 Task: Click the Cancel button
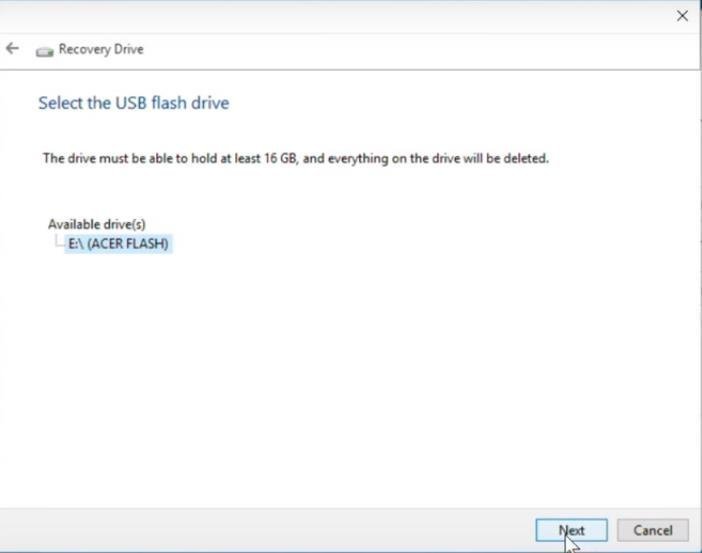[x=652, y=530]
